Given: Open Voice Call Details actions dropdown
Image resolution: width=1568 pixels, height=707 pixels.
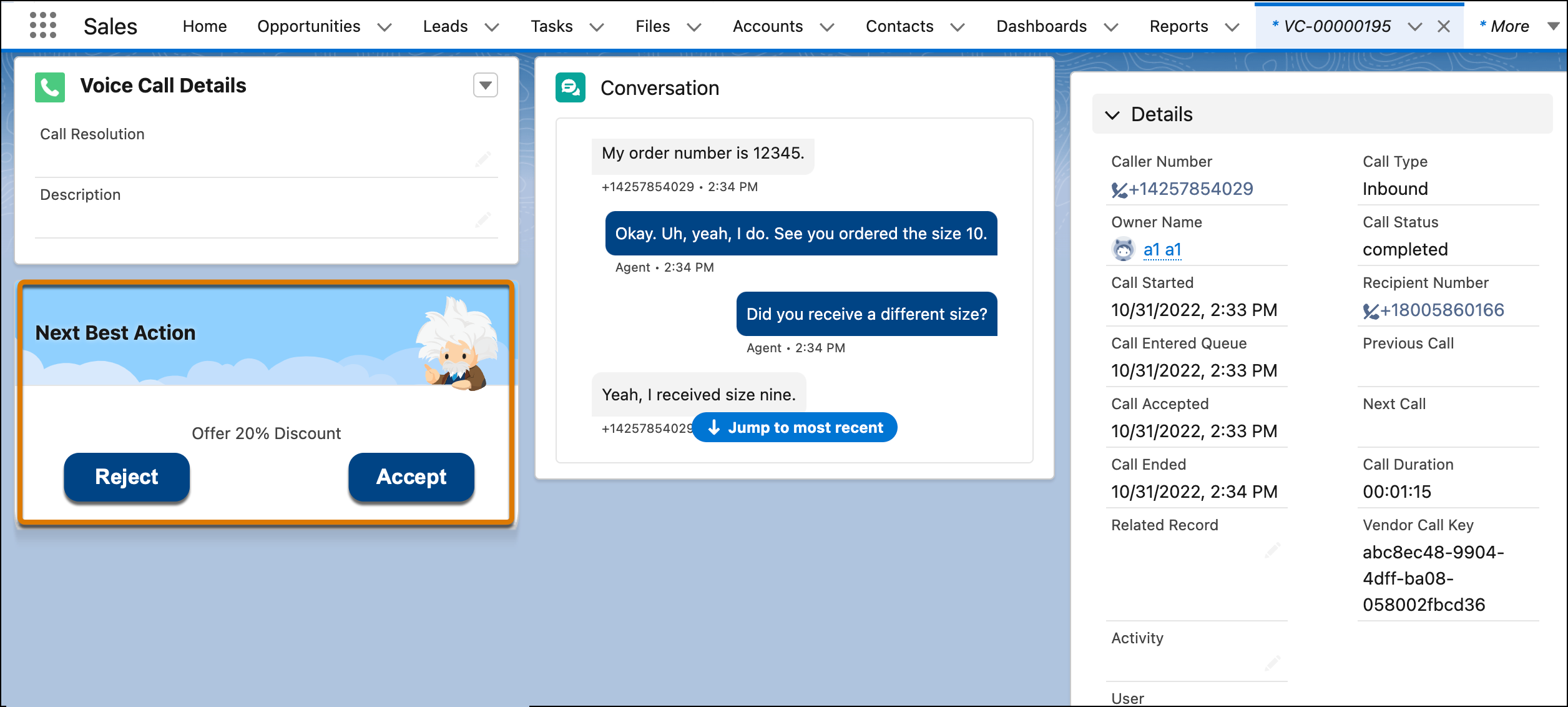Looking at the screenshot, I should (486, 86).
